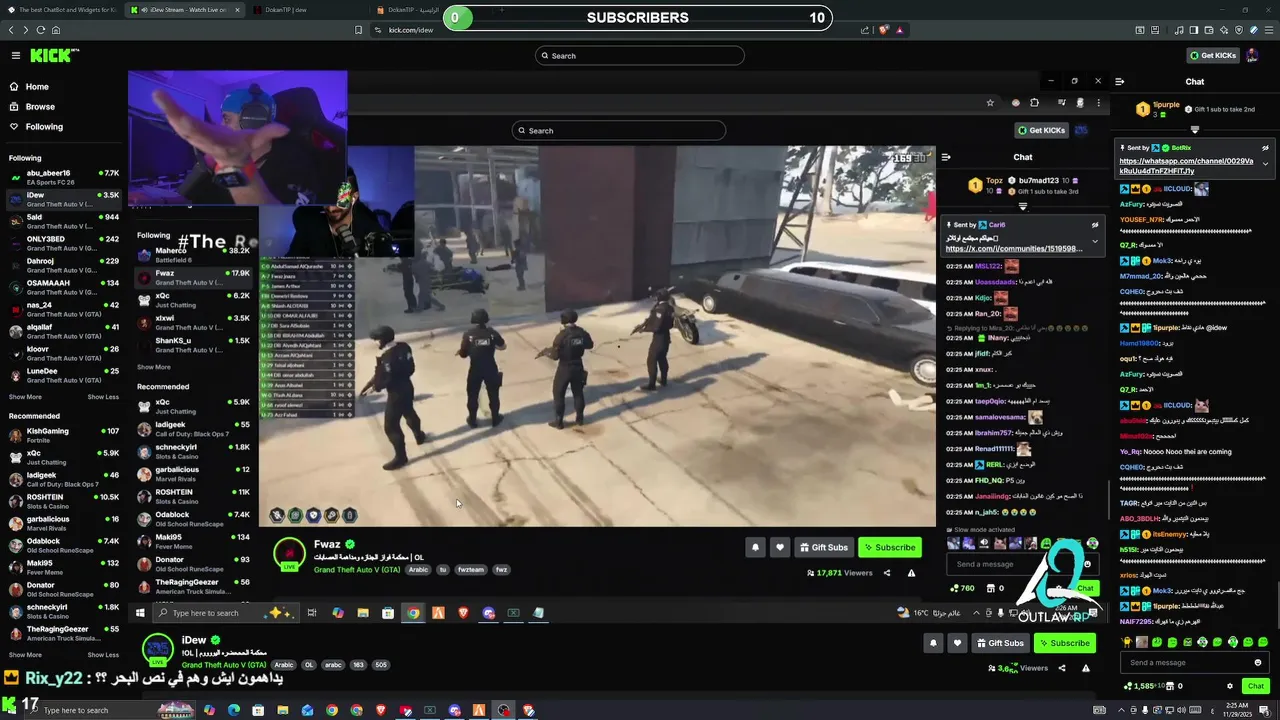
Task: Open emoji picker in outer chat
Action: pos(1258,663)
